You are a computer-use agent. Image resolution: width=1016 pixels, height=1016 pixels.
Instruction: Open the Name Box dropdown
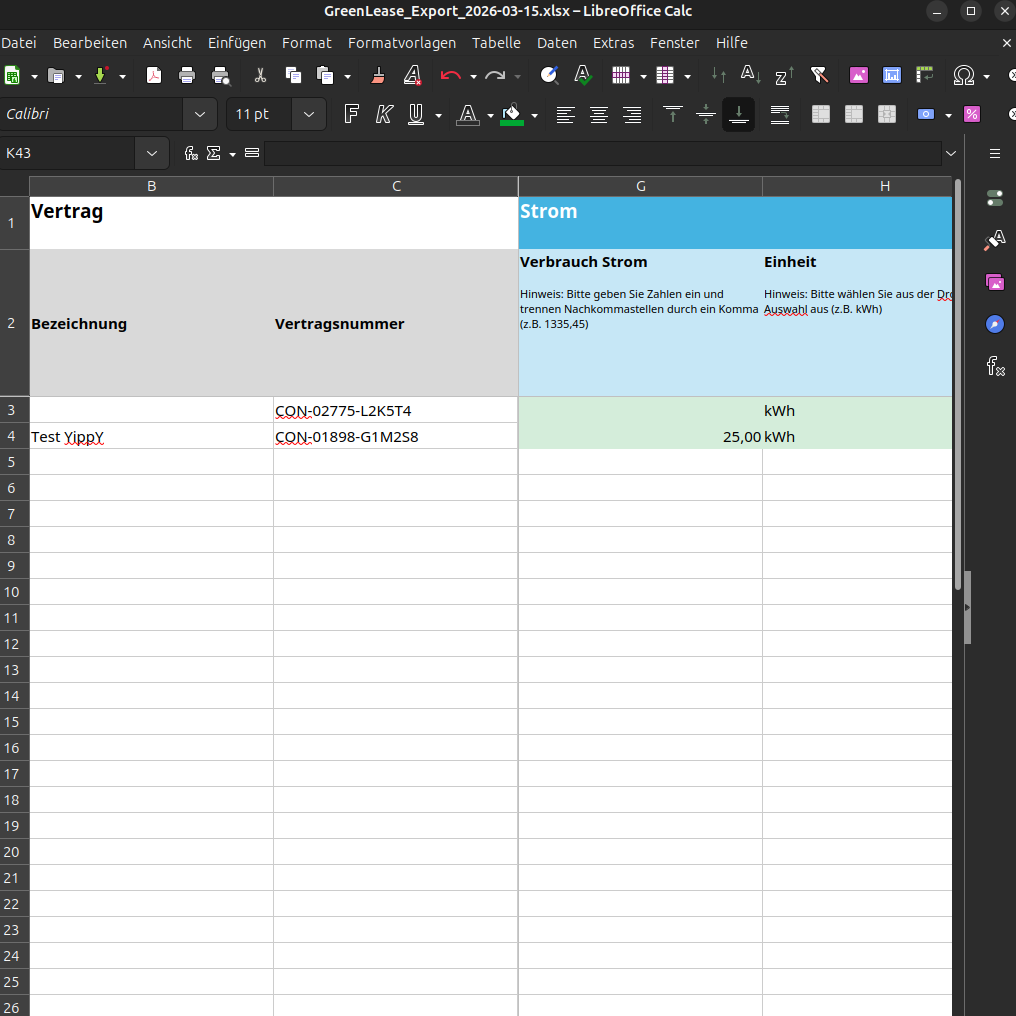(152, 153)
